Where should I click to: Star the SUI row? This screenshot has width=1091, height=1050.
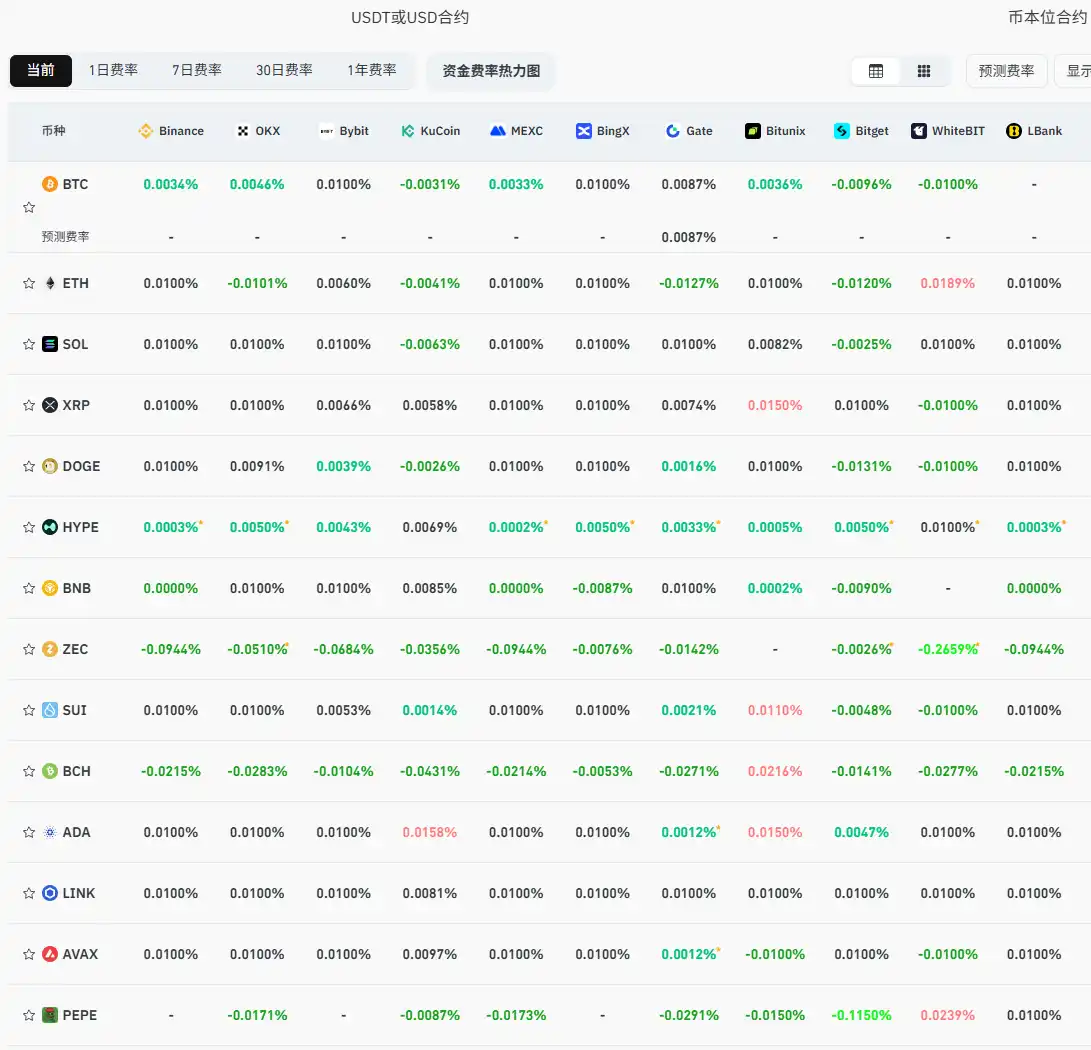(29, 710)
